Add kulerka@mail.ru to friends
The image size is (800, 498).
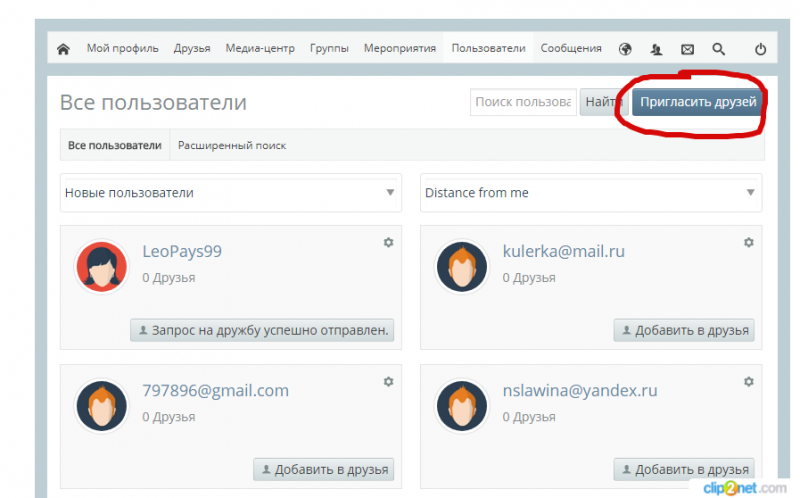coord(684,330)
